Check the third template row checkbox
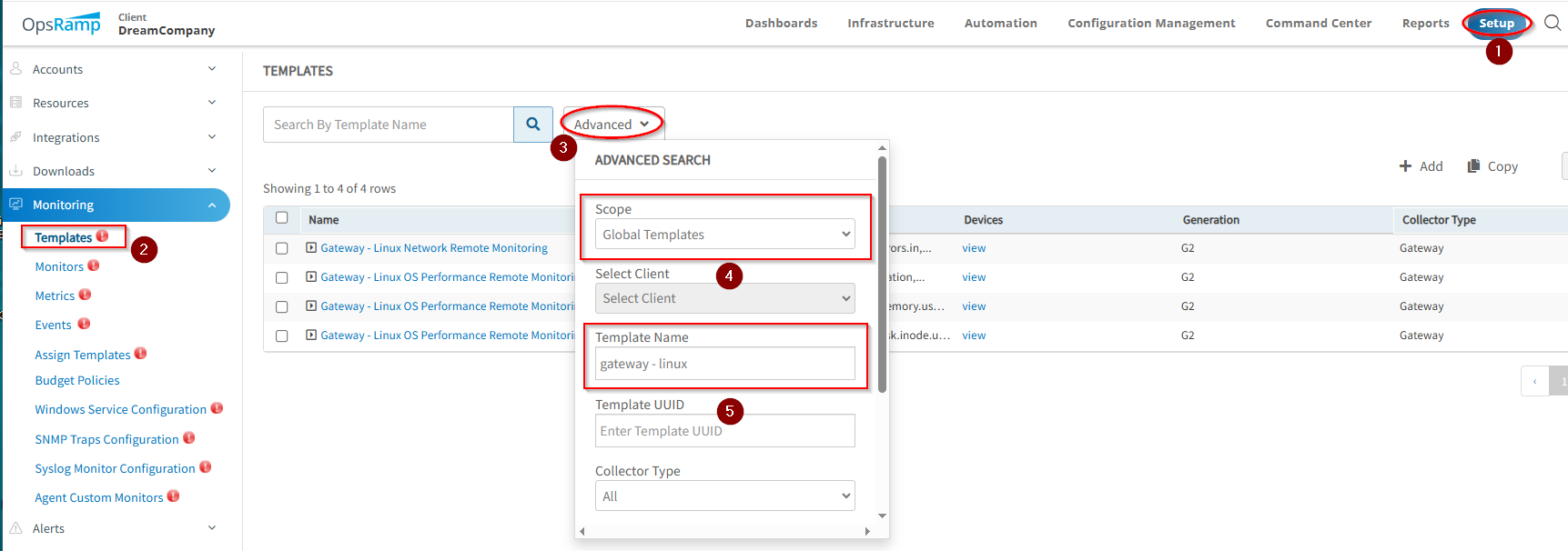The width and height of the screenshot is (1568, 551). [281, 306]
